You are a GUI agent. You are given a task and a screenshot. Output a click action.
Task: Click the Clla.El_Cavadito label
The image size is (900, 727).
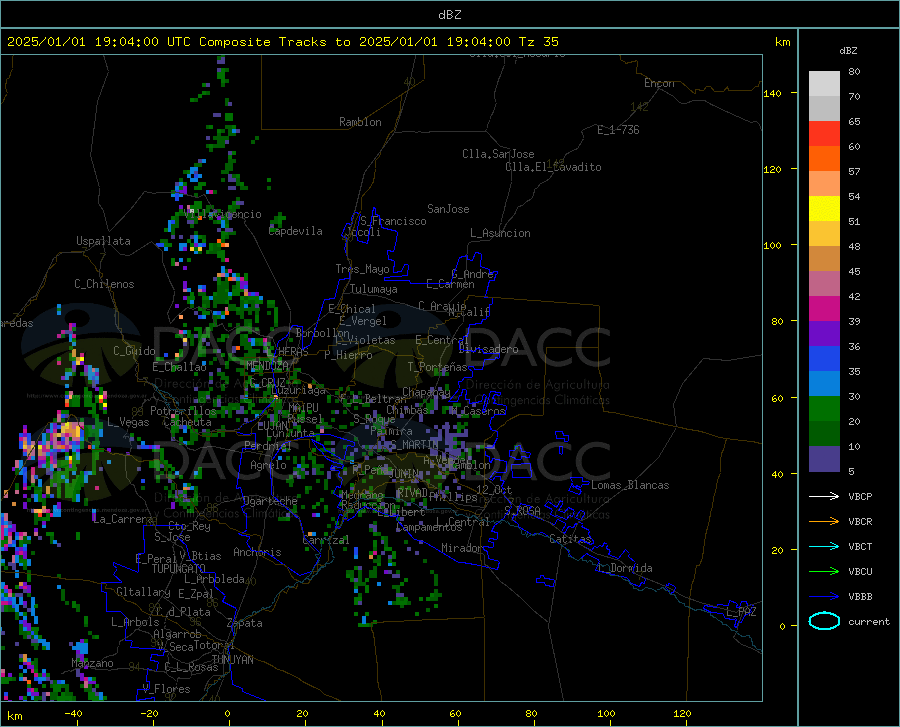pyautogui.click(x=553, y=167)
